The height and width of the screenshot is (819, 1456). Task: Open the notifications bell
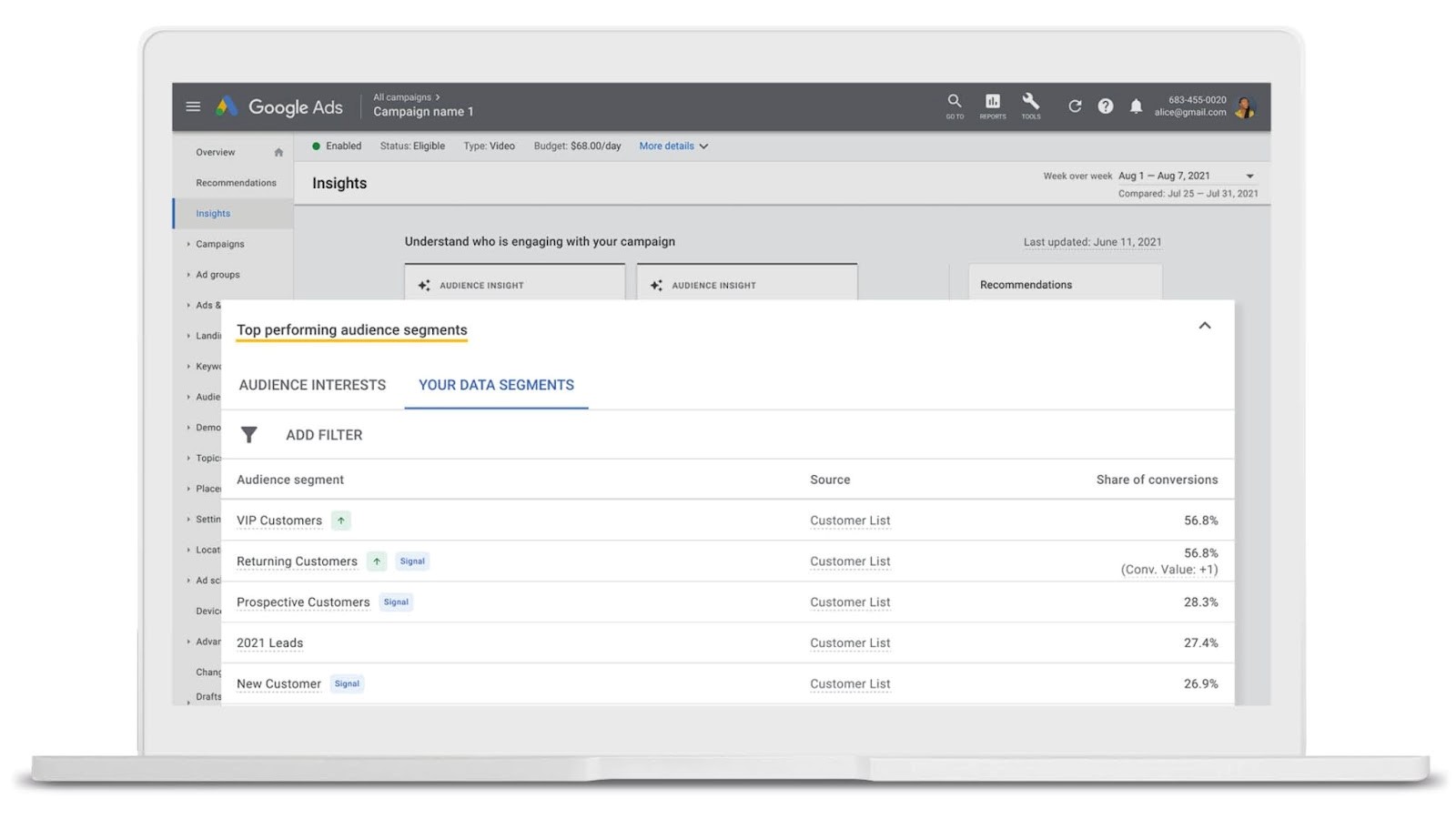1136,106
